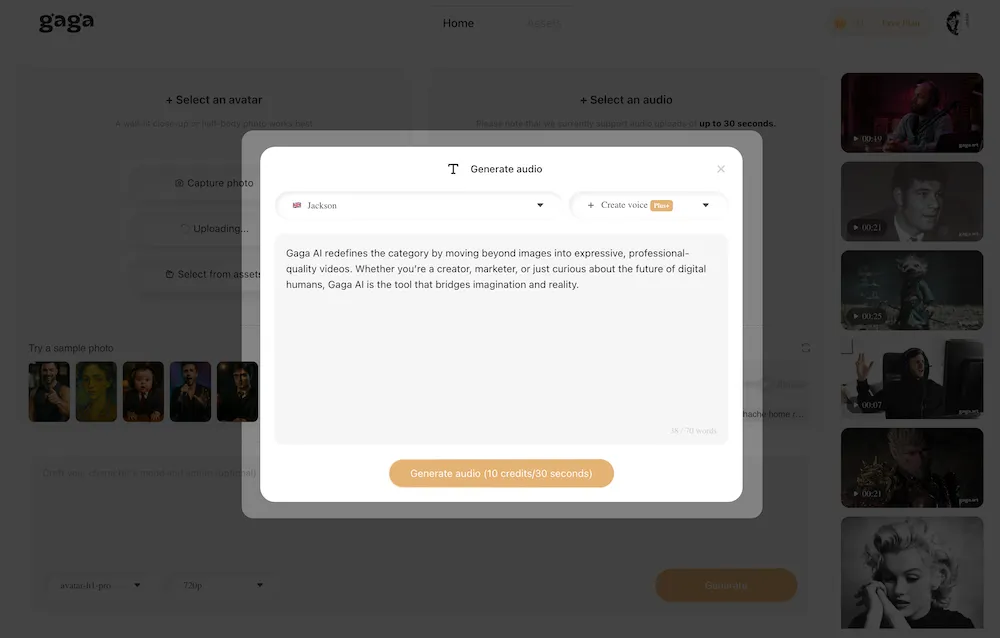Click the UK flag icon next to Jackson

coord(297,205)
